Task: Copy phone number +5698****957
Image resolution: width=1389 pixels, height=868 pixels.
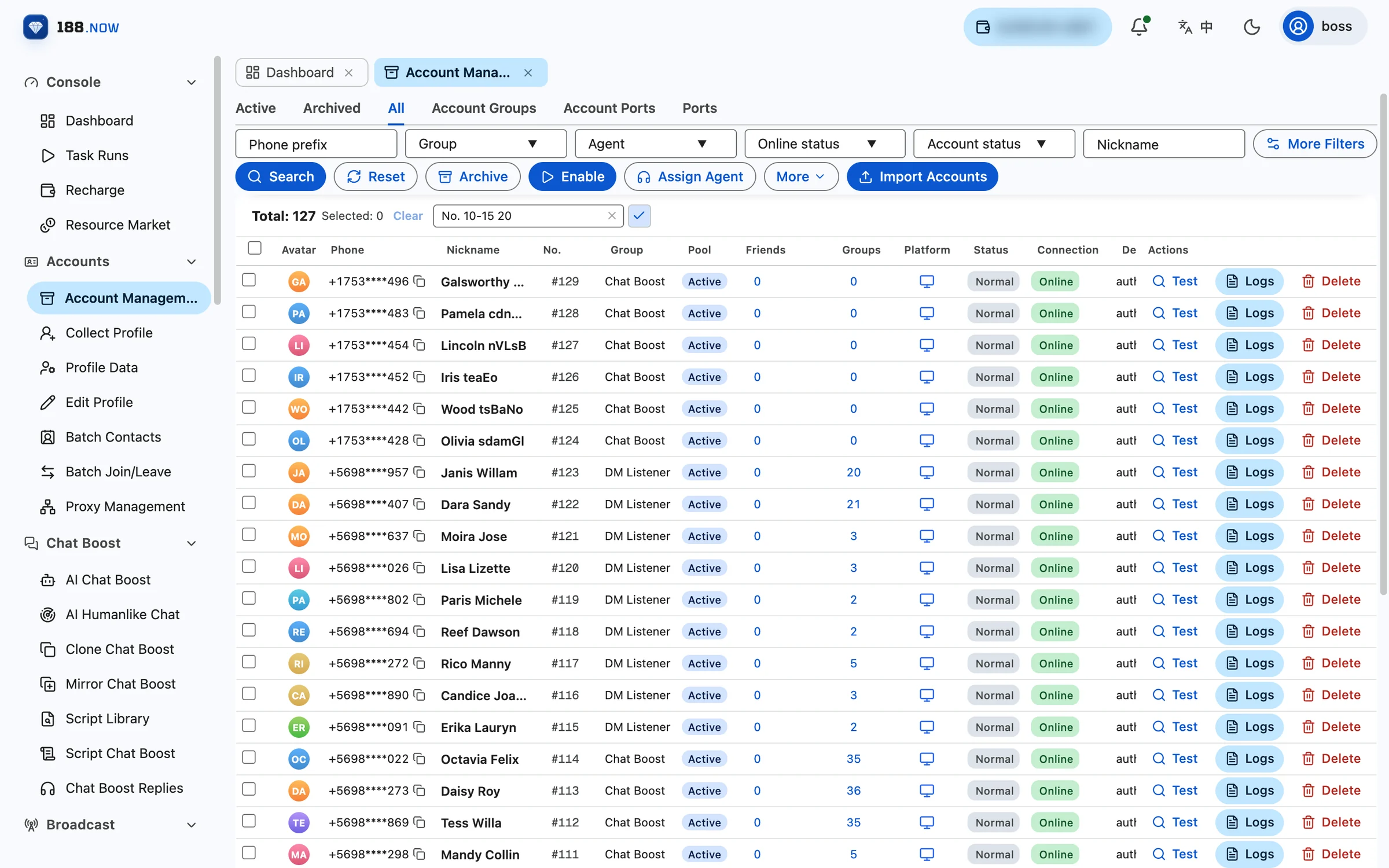Action: click(x=420, y=472)
